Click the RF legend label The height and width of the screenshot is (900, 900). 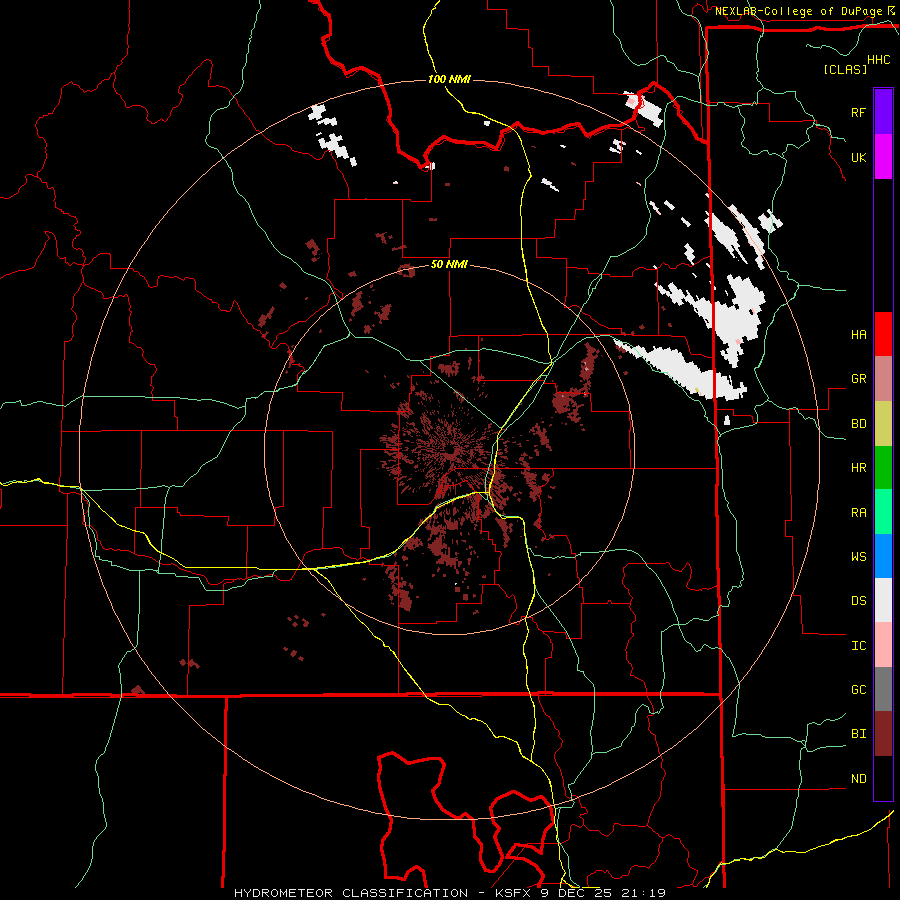coord(858,112)
